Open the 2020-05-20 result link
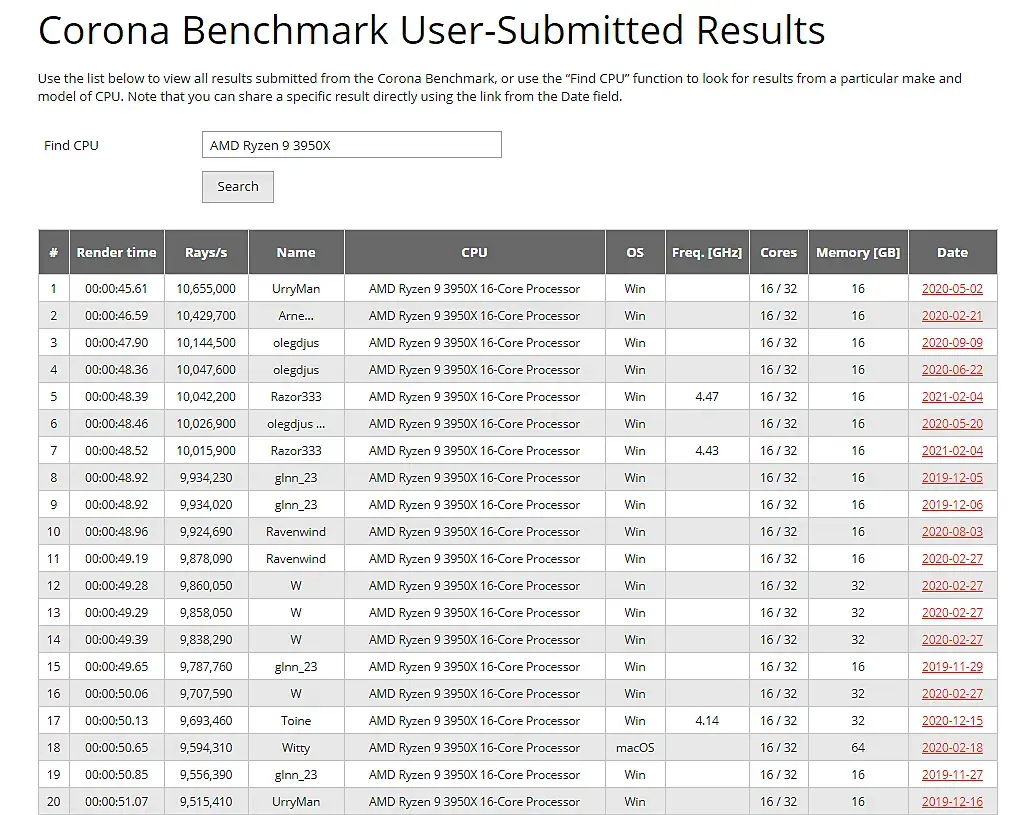Image resolution: width=1011 pixels, height=815 pixels. click(x=952, y=424)
